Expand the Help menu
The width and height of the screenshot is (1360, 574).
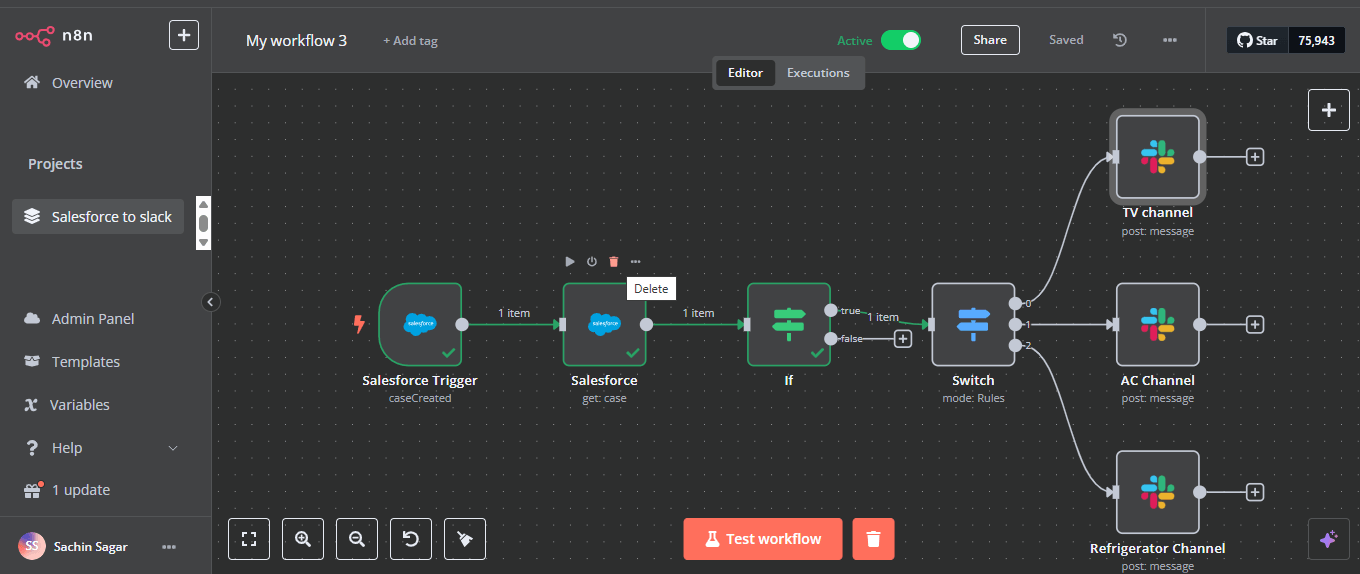click(172, 448)
